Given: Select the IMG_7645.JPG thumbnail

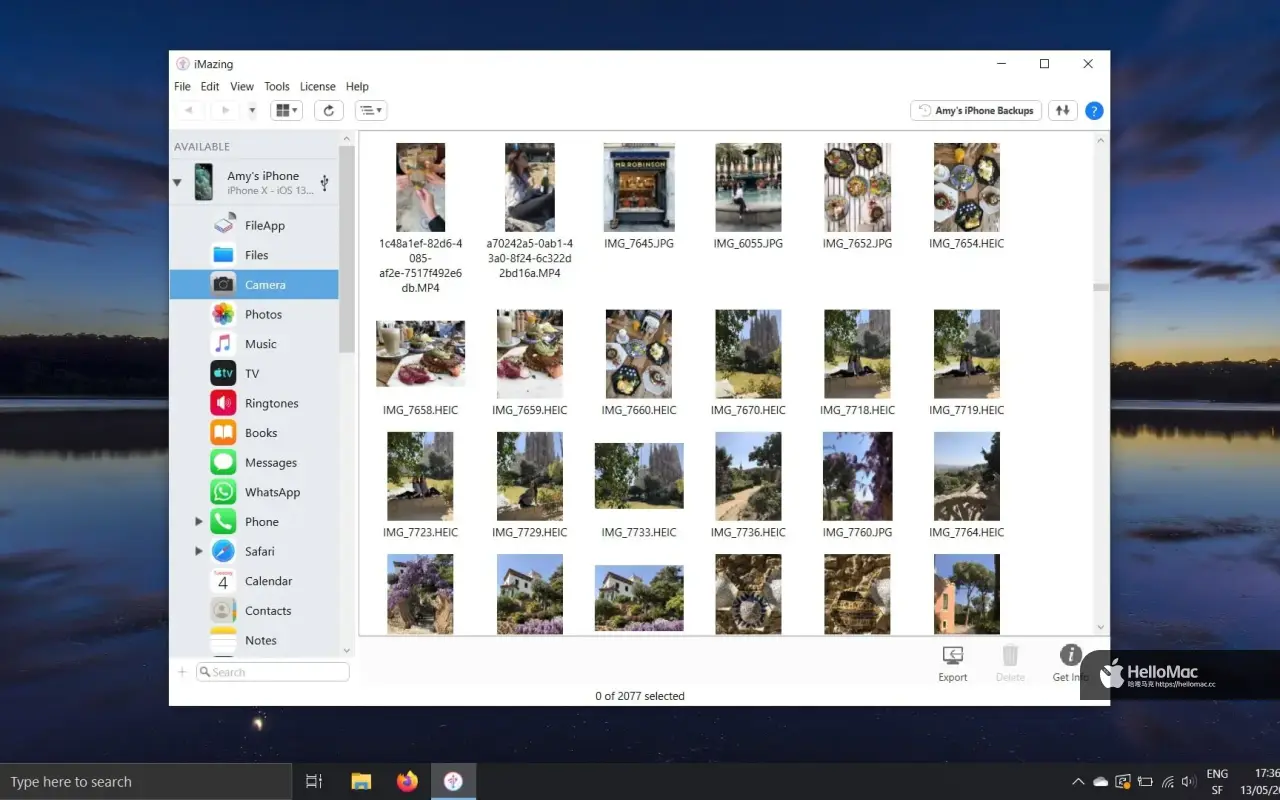Looking at the screenshot, I should (639, 187).
